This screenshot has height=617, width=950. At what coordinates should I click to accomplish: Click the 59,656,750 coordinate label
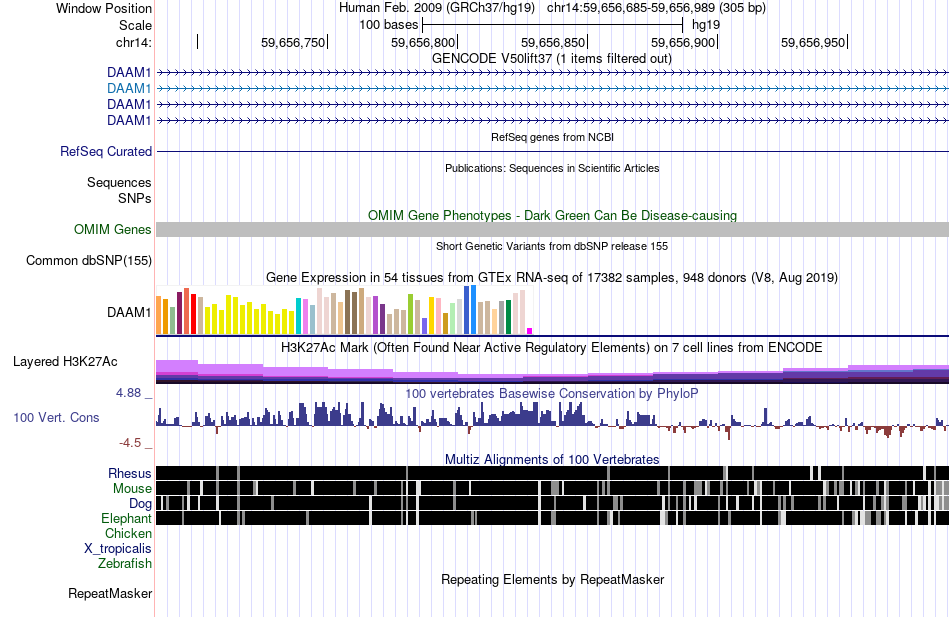click(x=293, y=43)
